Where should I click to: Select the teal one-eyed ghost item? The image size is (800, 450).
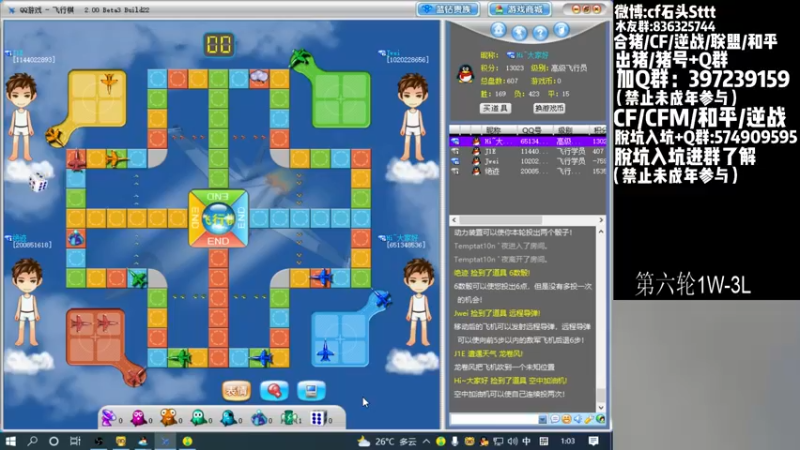pyautogui.click(x=228, y=418)
